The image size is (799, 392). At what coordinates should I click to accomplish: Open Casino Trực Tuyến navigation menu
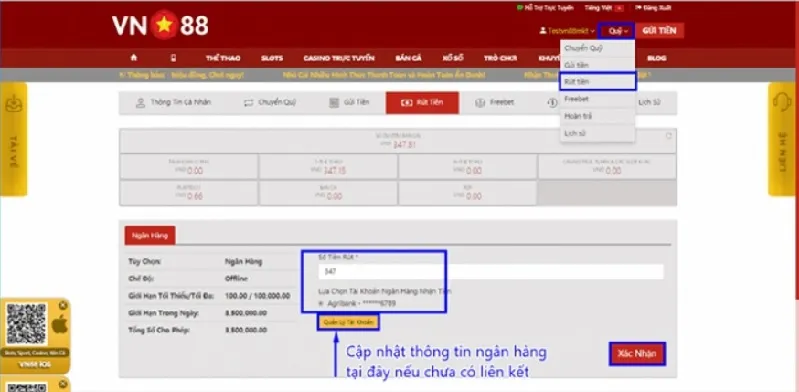coord(339,58)
